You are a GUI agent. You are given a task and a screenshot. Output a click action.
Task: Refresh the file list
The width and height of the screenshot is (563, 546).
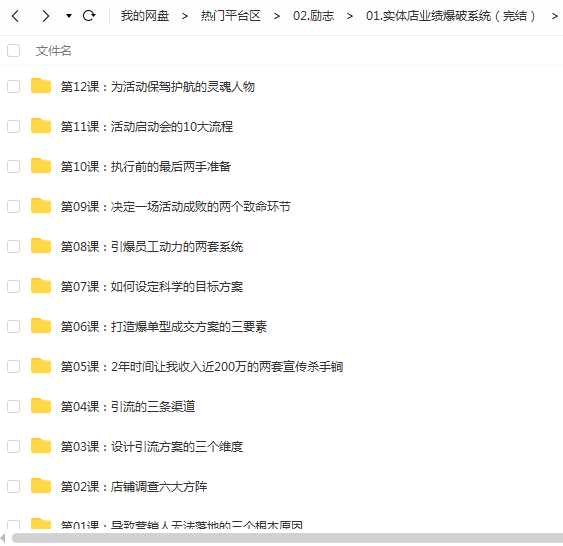coord(89,15)
